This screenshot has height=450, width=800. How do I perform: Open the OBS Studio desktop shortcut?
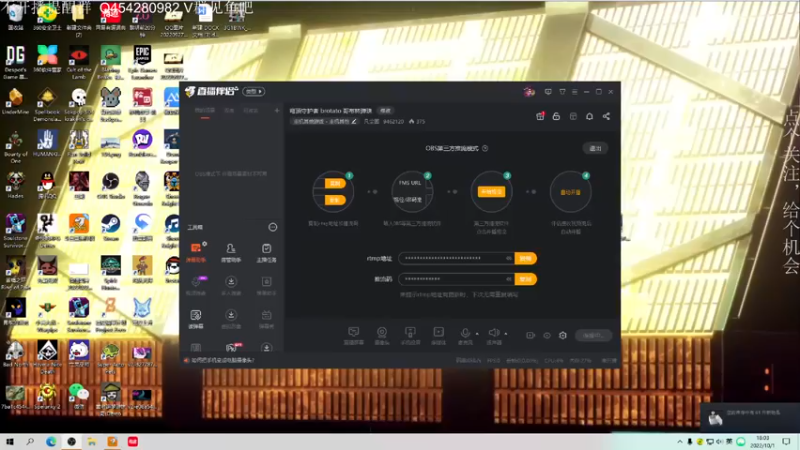110,186
